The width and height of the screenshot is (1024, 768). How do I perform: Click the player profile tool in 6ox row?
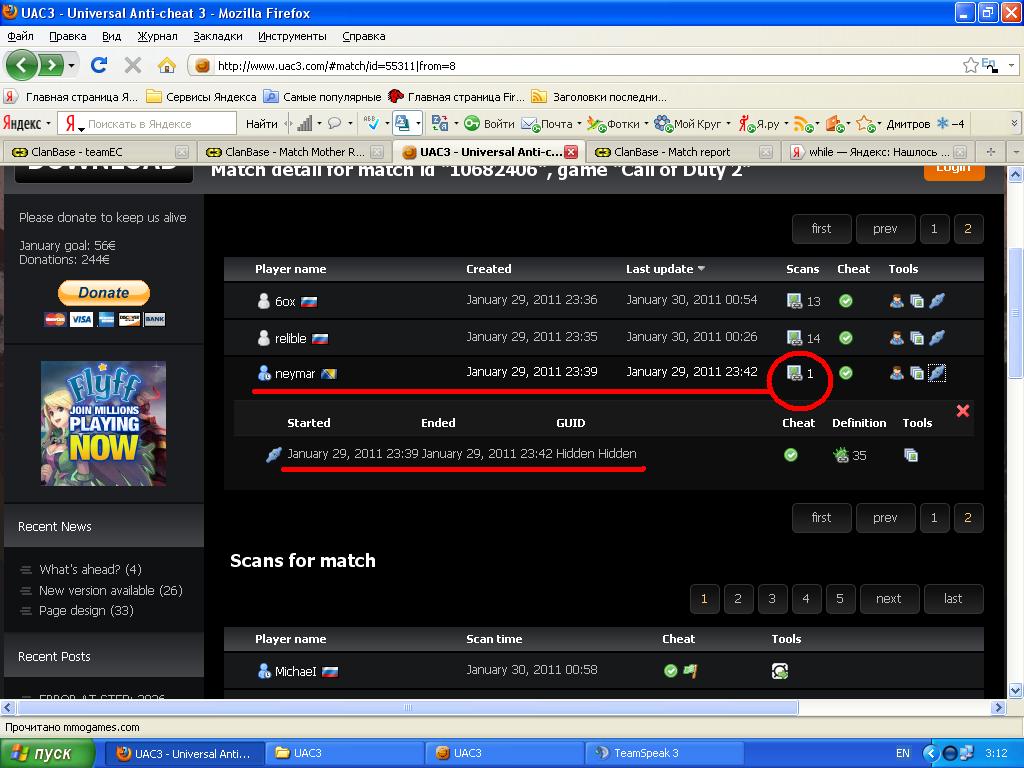(897, 301)
